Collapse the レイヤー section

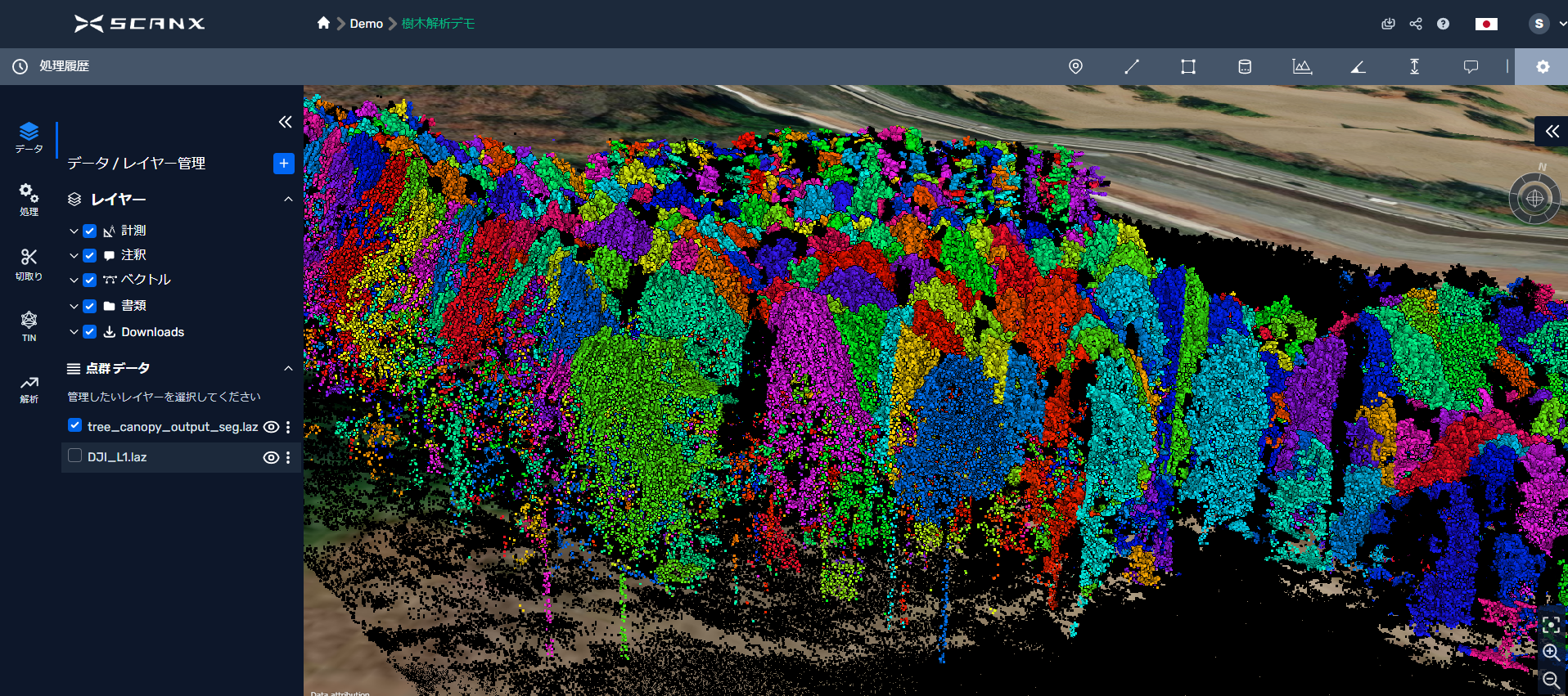click(x=288, y=200)
